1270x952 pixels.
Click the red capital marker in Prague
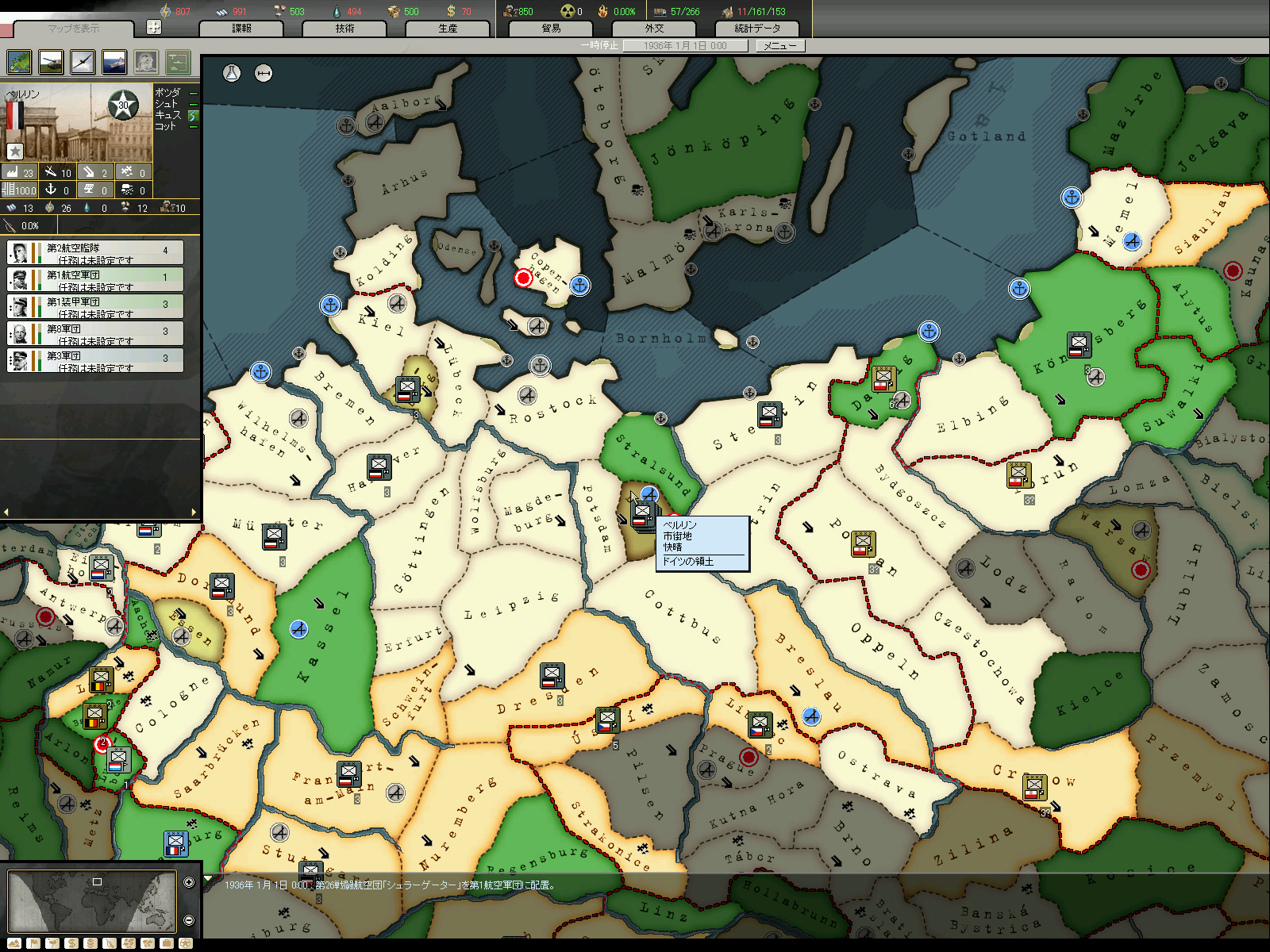click(x=748, y=756)
